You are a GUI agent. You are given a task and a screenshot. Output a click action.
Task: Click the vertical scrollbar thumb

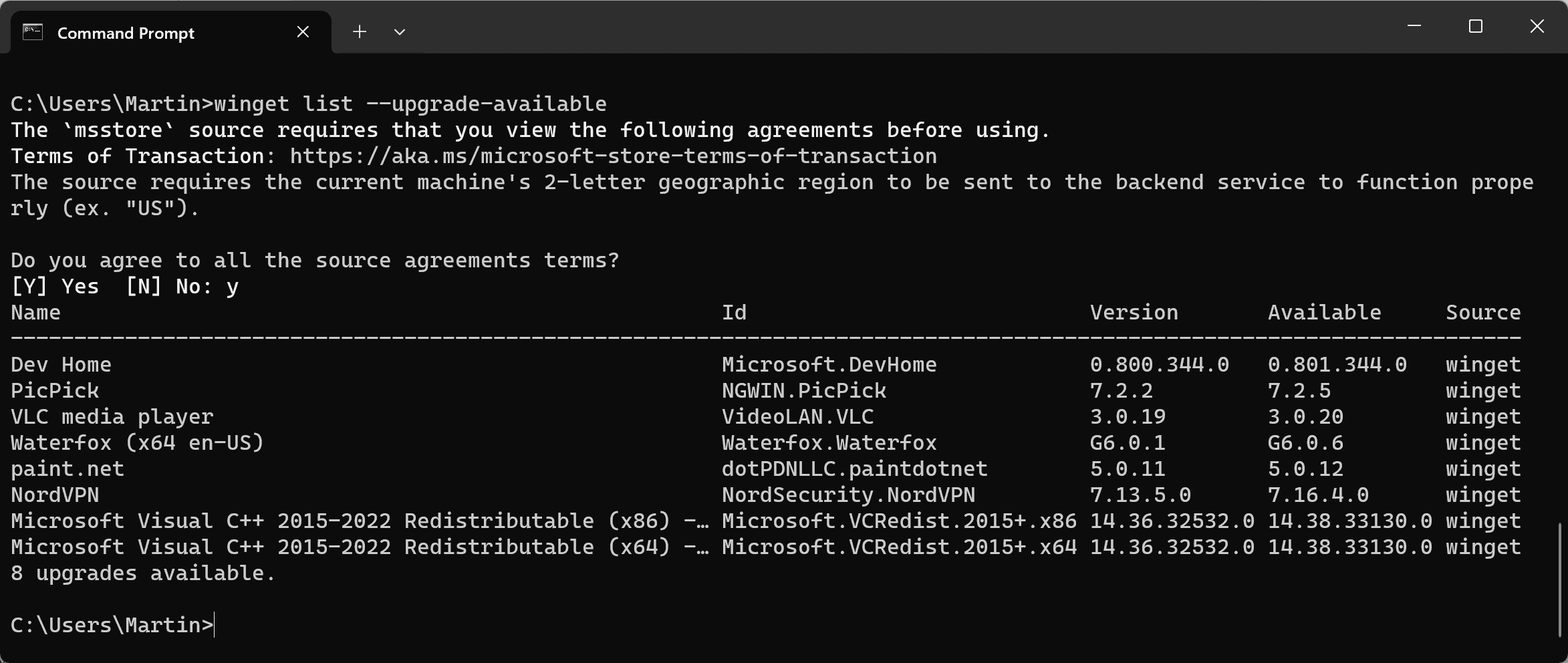1561,579
